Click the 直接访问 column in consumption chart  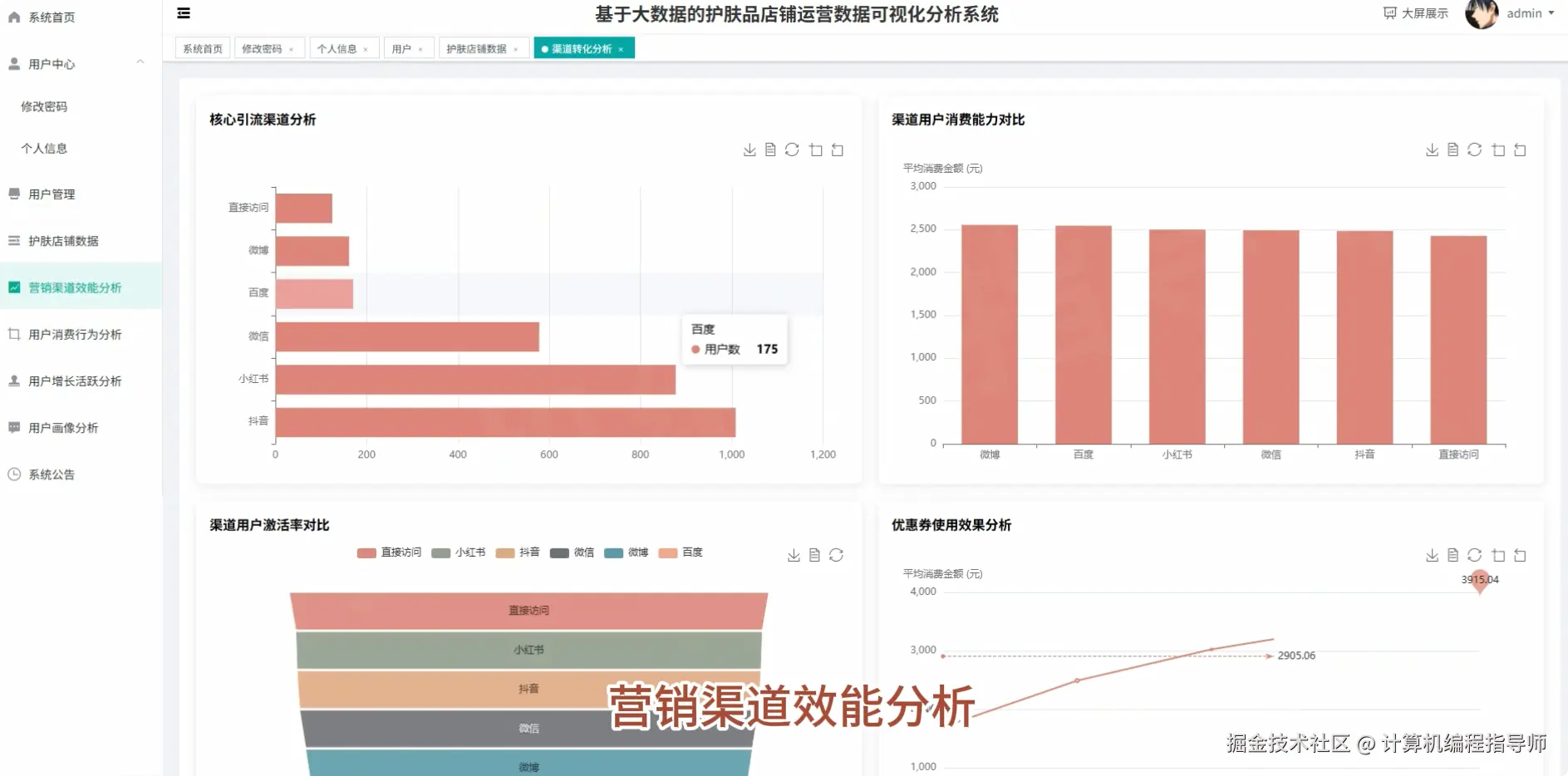coord(1458,340)
